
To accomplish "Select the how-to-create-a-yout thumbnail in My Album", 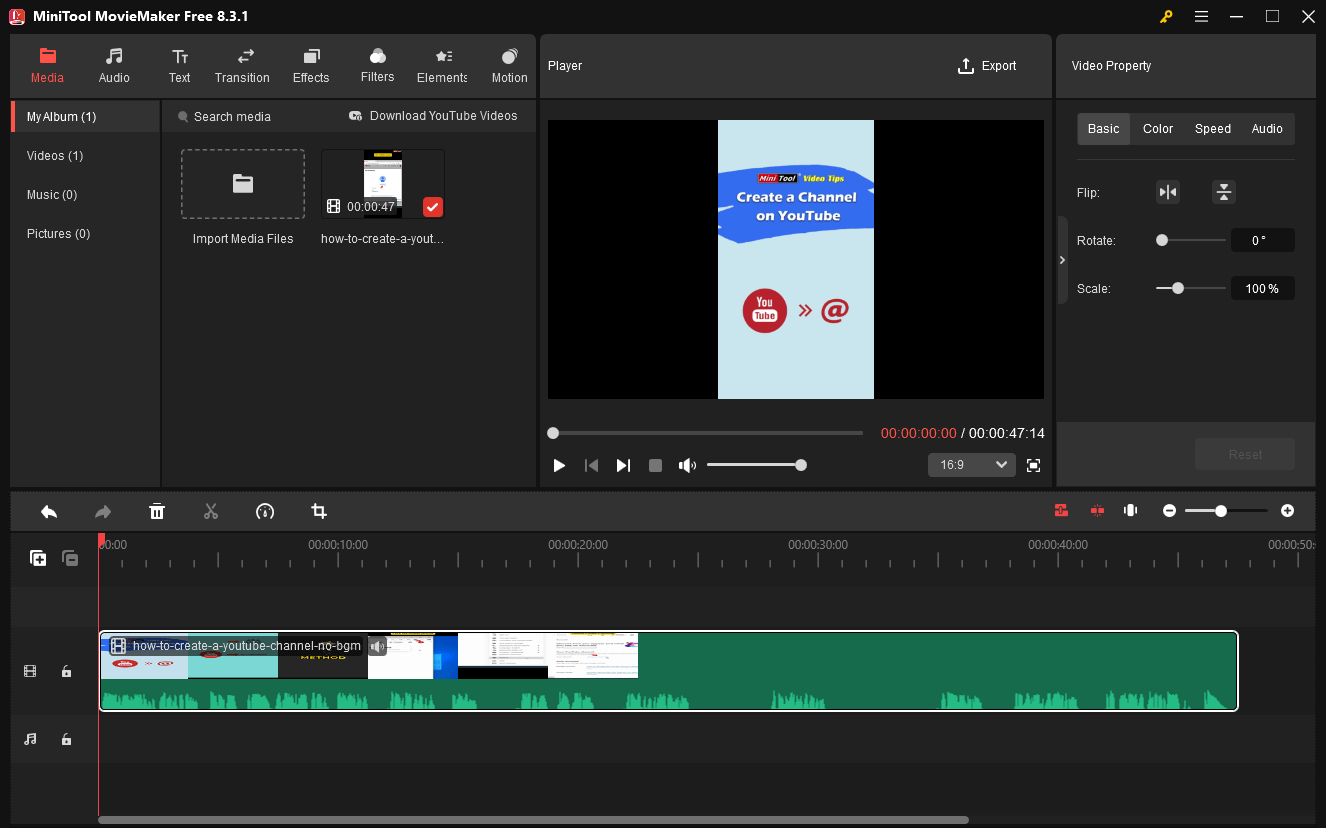I will coord(382,182).
